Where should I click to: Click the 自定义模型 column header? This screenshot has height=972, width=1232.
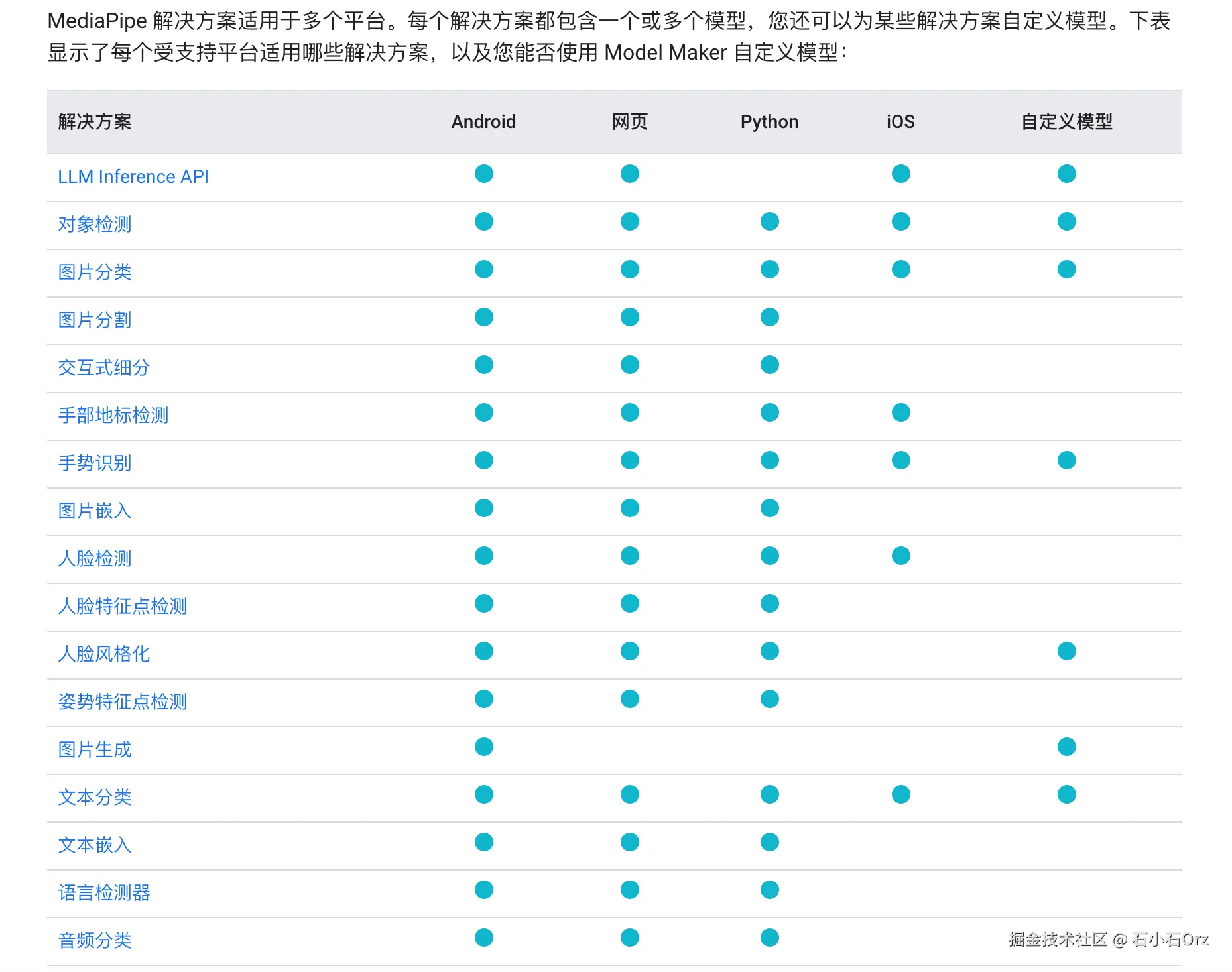point(1067,122)
